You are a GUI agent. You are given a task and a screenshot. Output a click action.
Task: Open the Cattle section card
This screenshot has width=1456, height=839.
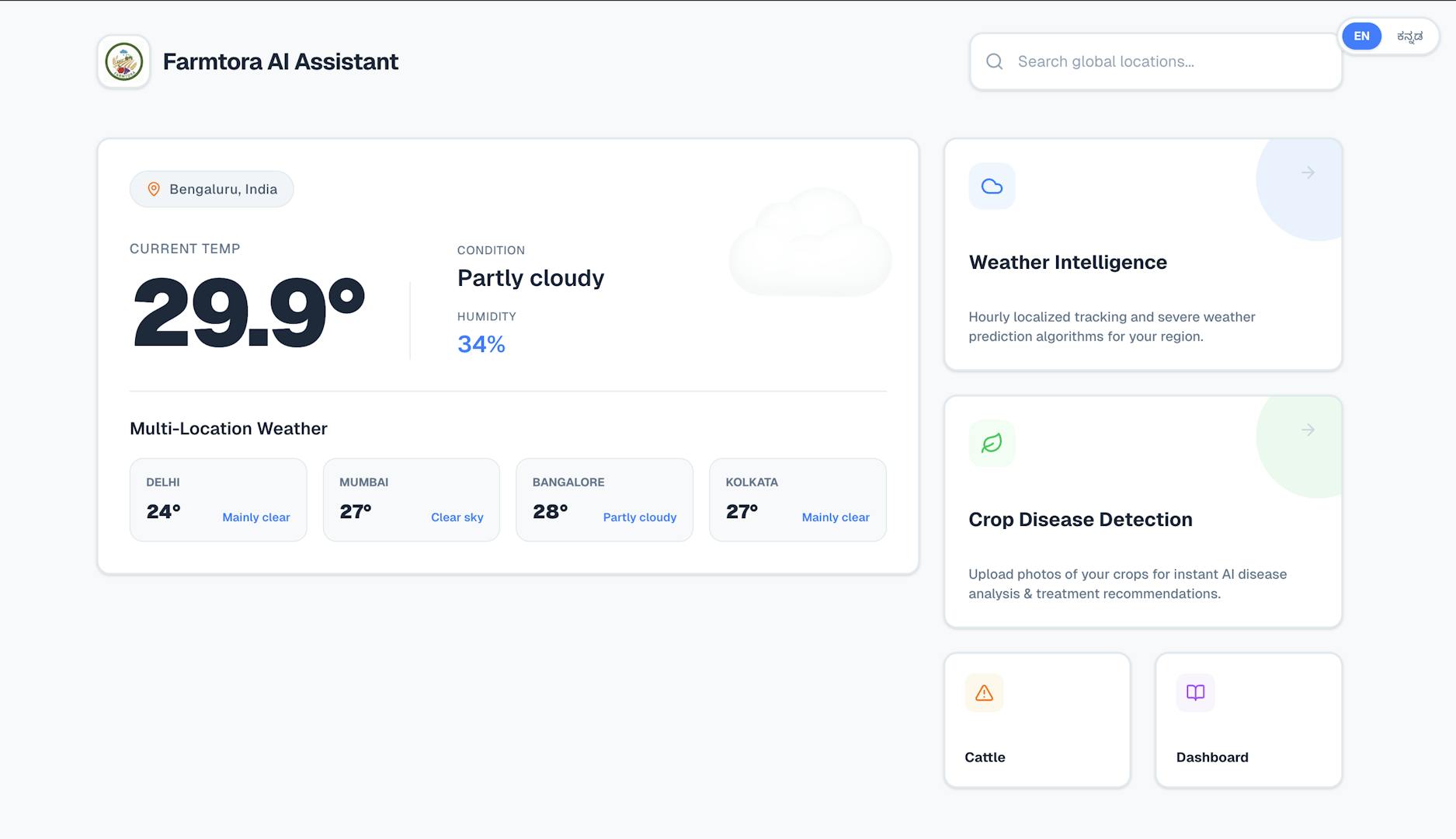[x=1037, y=720]
